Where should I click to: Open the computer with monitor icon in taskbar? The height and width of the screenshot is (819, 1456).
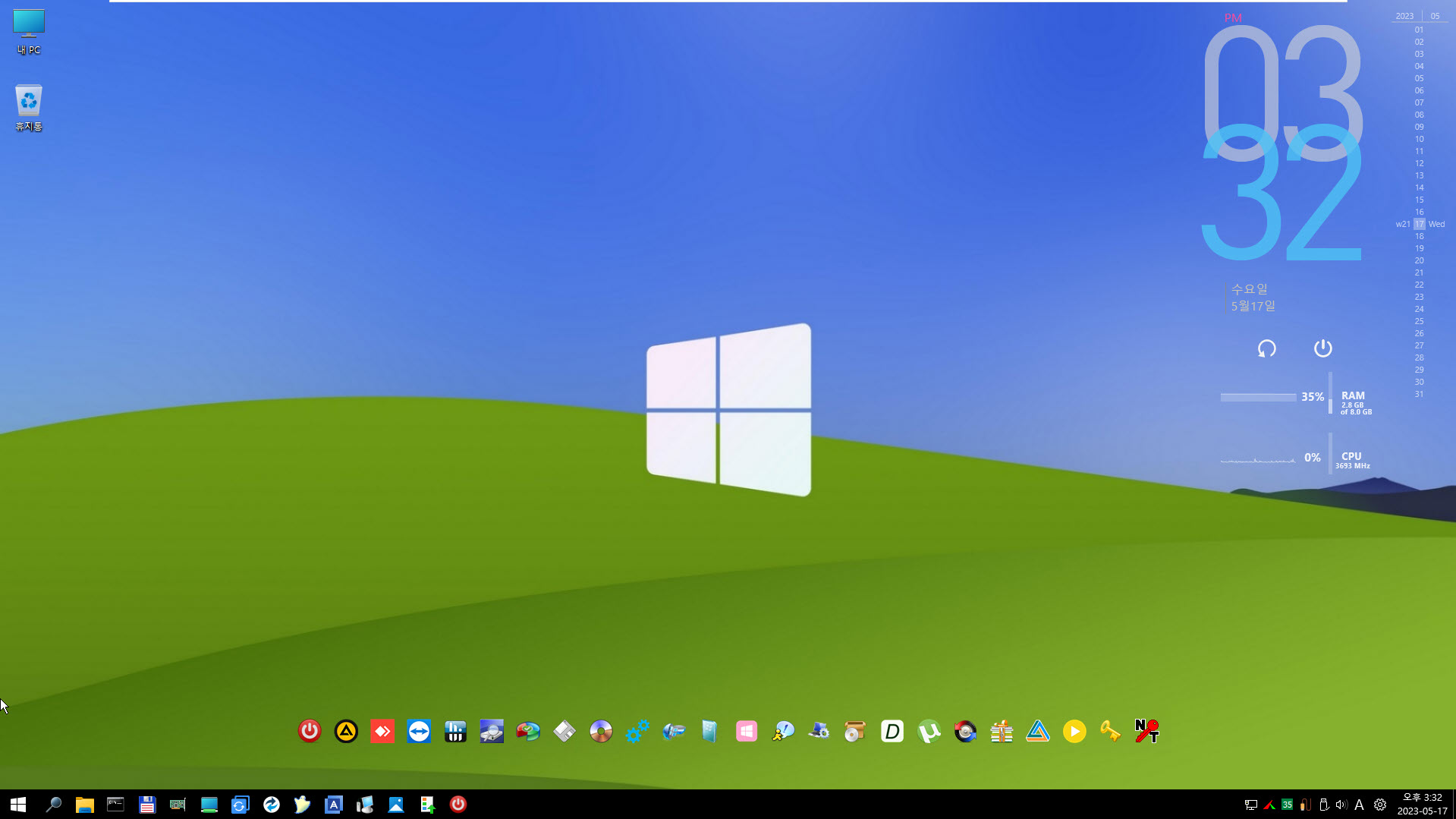(x=364, y=805)
